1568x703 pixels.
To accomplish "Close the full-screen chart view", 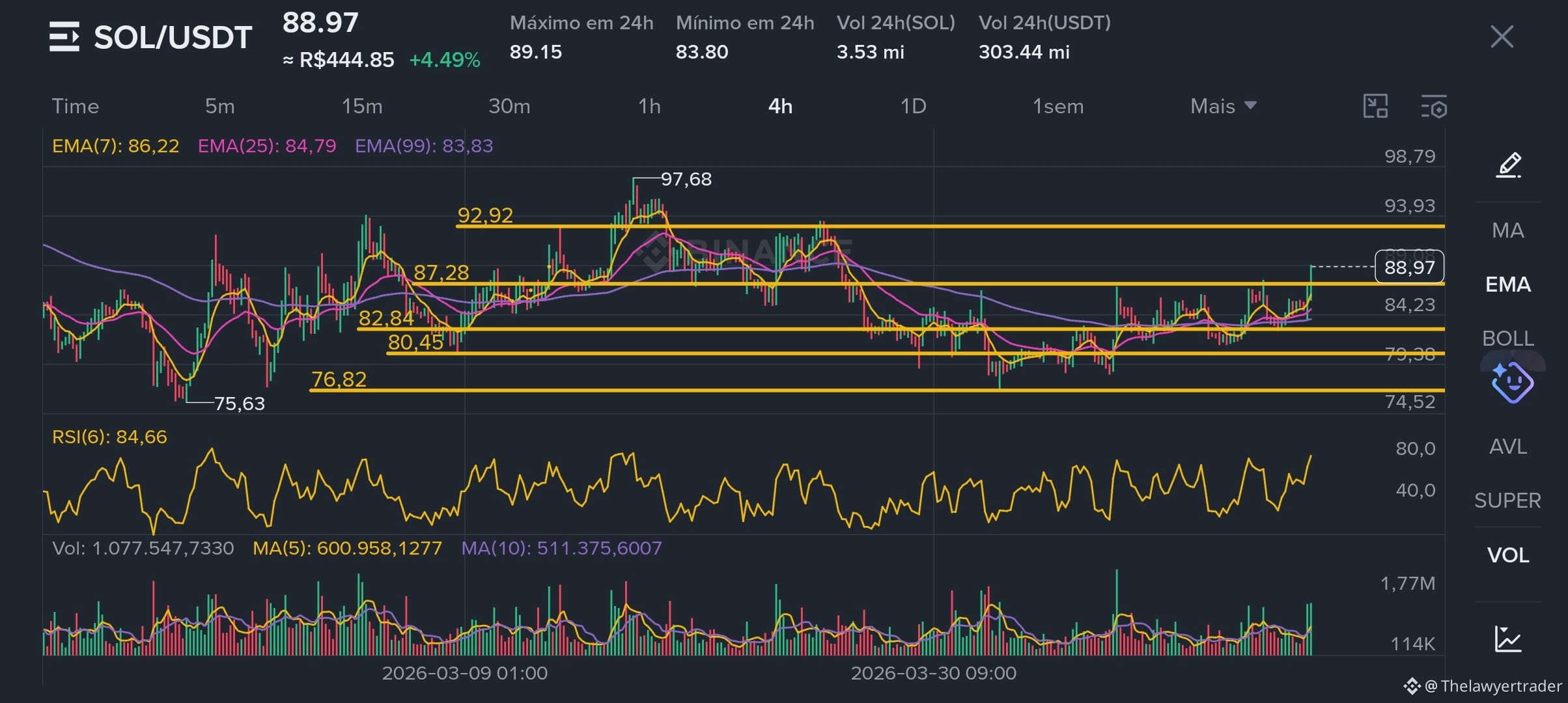I will tap(1502, 36).
